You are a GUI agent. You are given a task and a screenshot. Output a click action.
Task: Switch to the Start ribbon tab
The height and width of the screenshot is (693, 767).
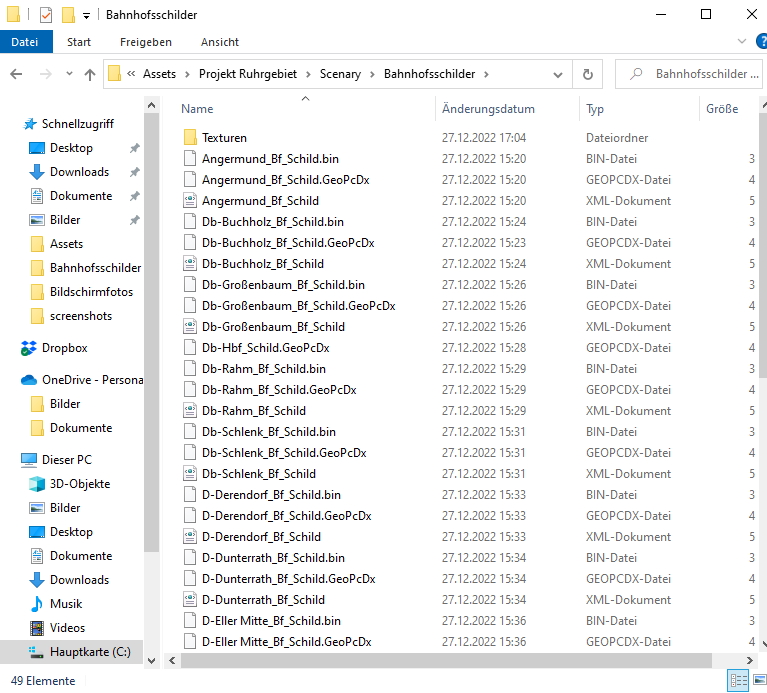click(x=79, y=42)
